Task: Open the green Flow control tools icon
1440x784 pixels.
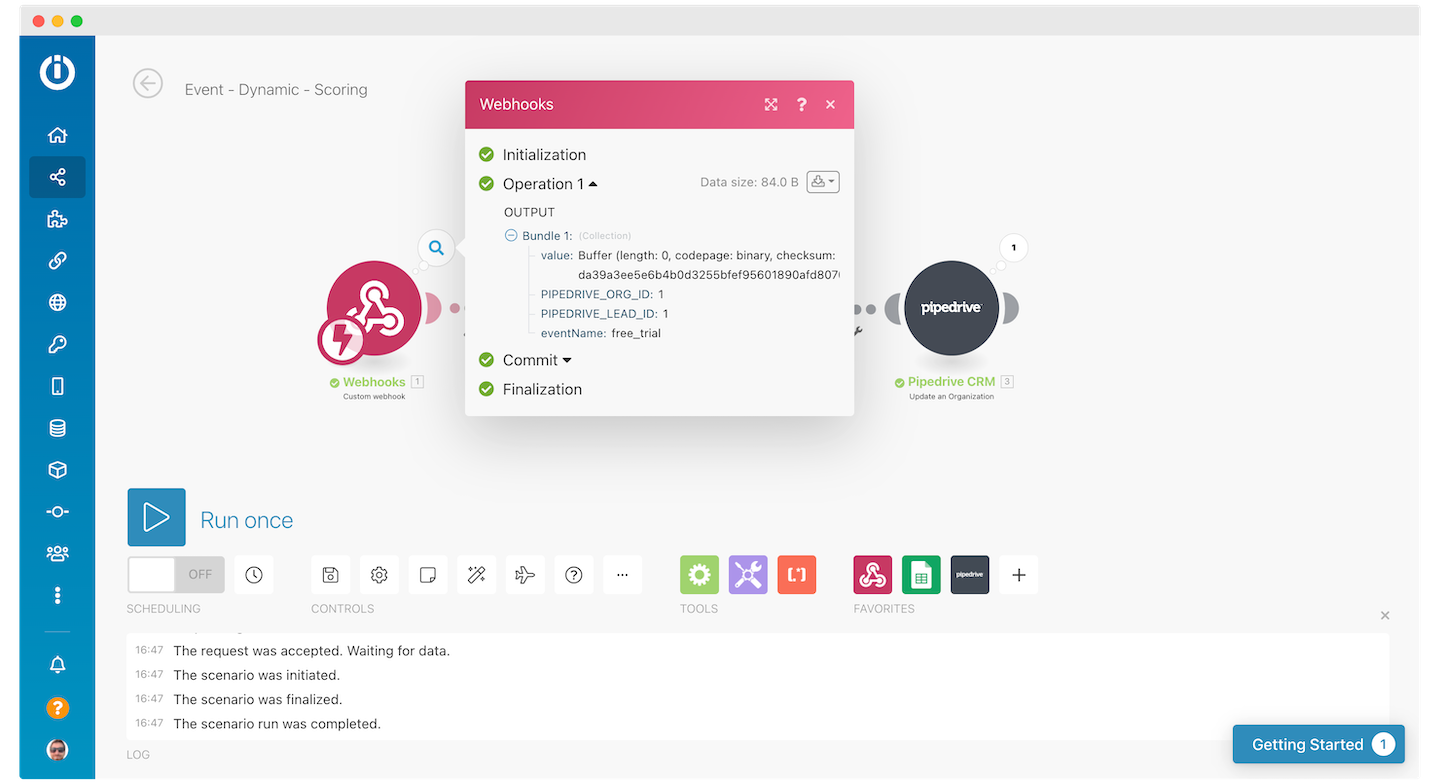Action: [x=699, y=575]
